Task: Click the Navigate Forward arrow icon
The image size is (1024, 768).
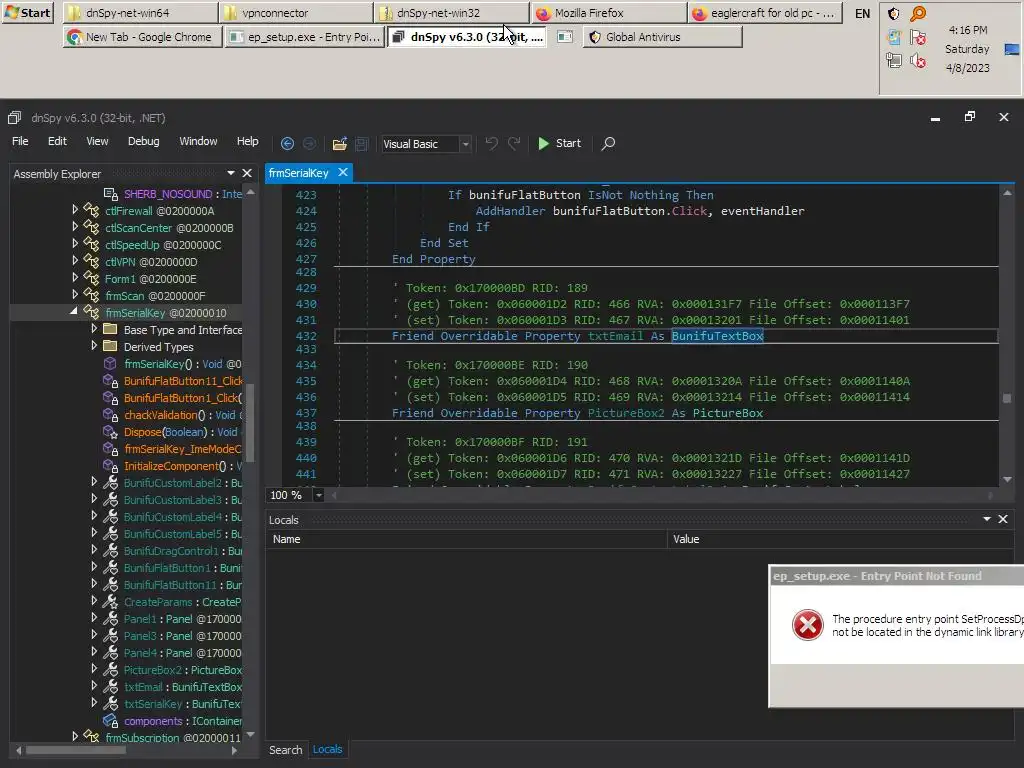Action: click(310, 144)
